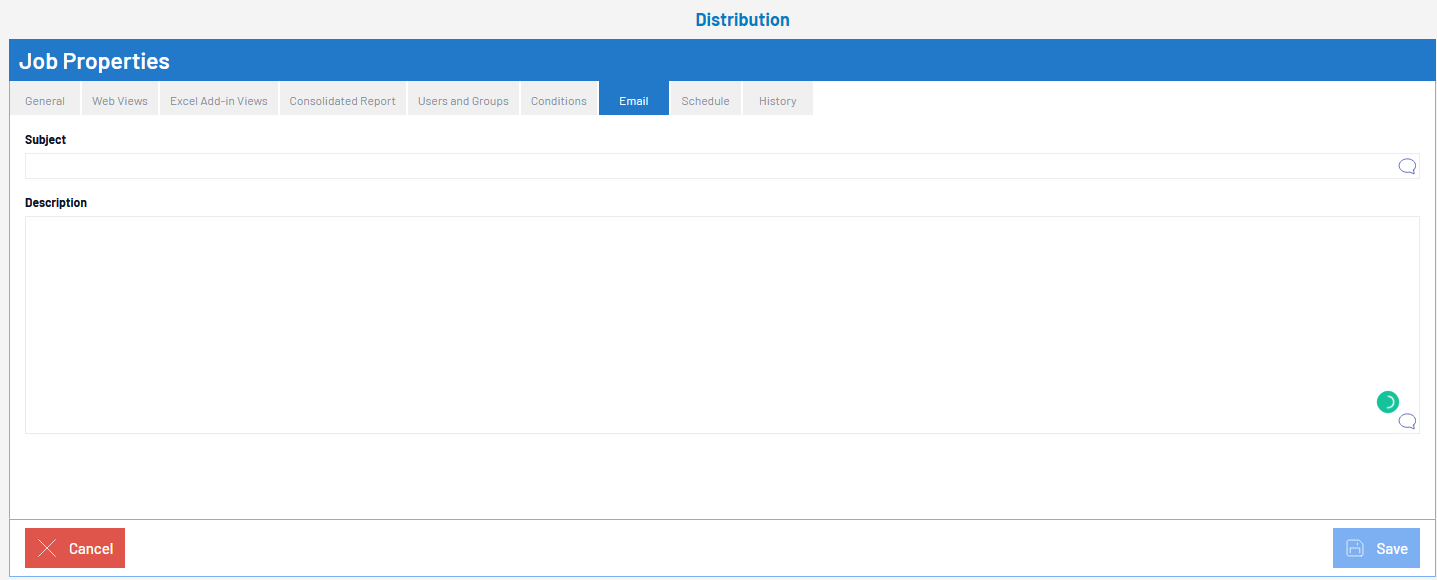Screen dimensions: 1437x580
Task: Click the Job Properties header title
Action: (x=94, y=61)
